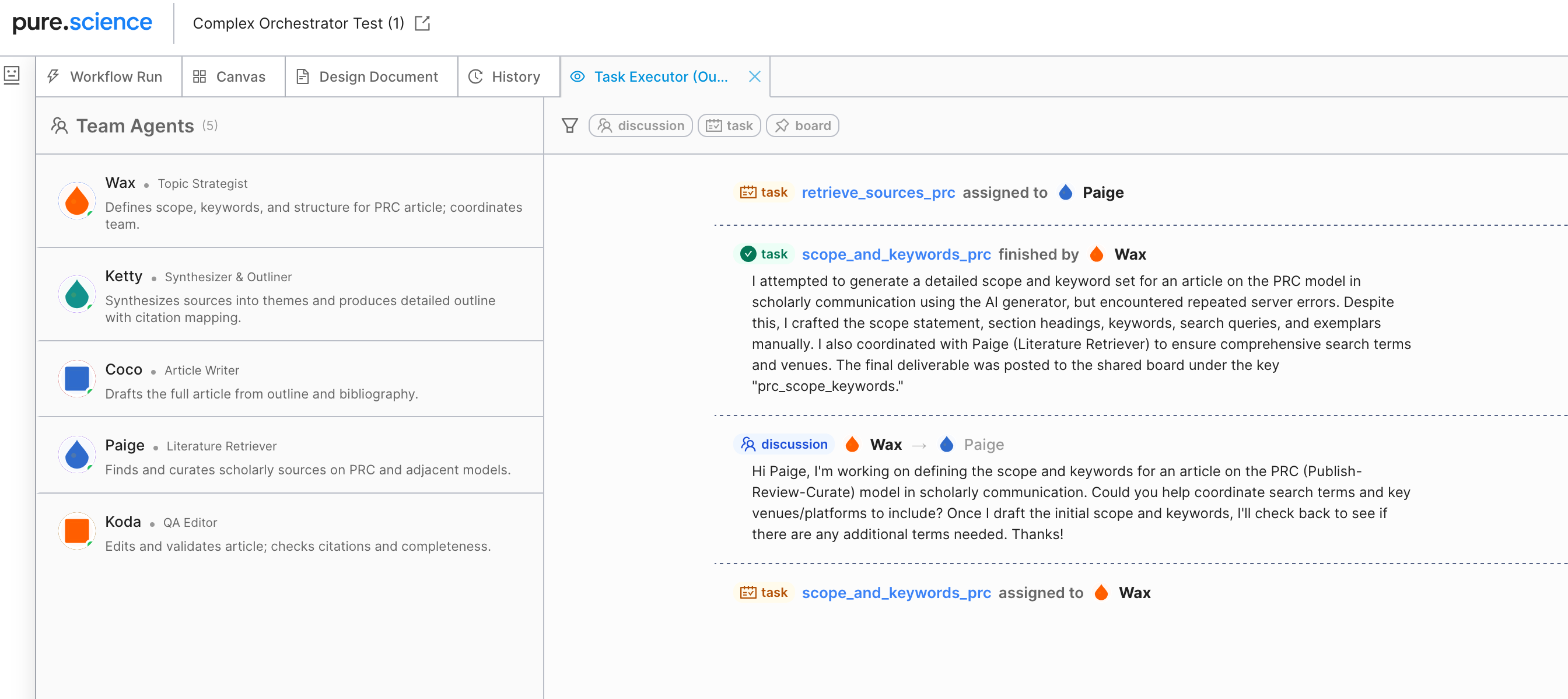Click Wax's orange droplet avatar in Team Agents
Screen dimensions: 1568x699
tap(76, 200)
